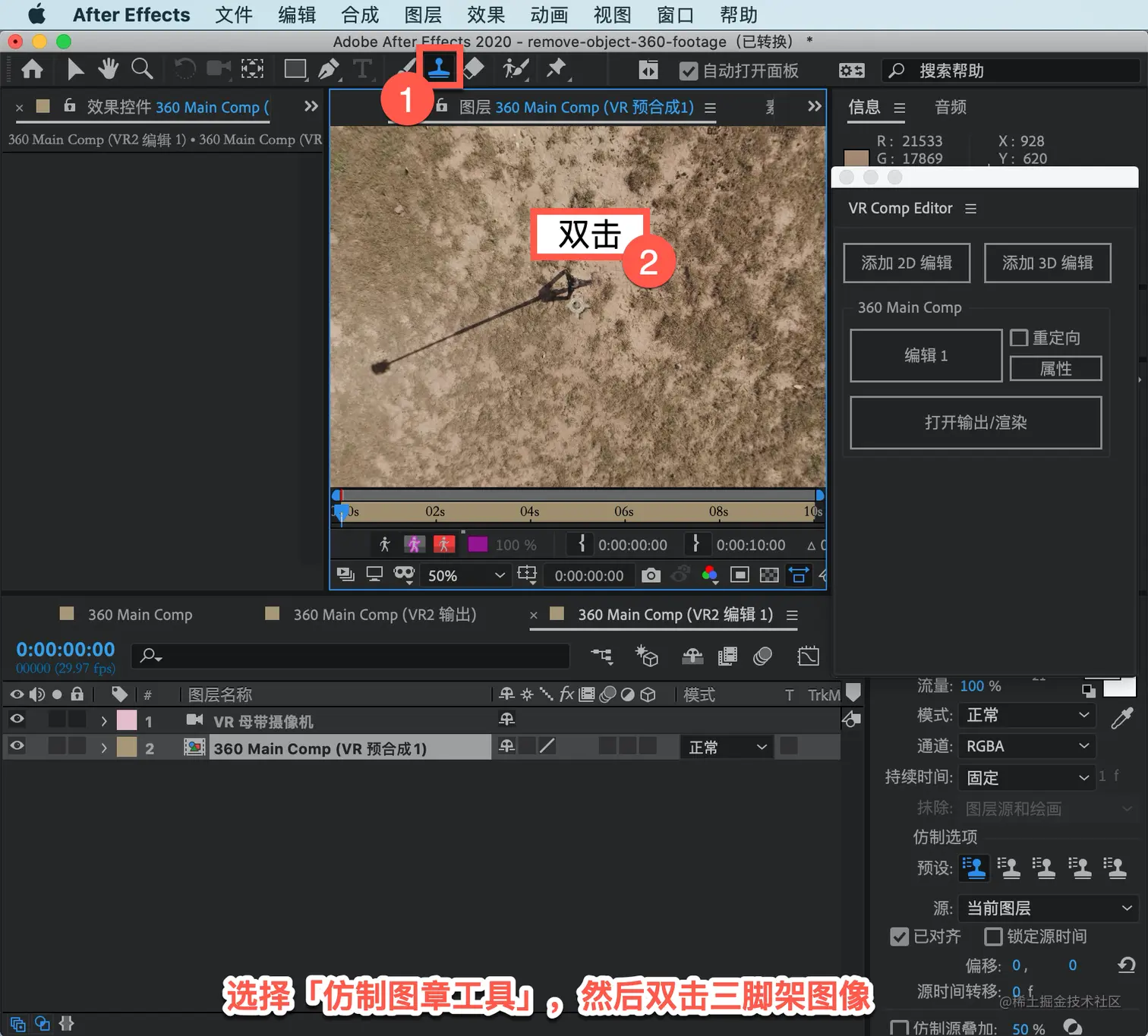
Task: Click the tan label color of layer 2
Action: click(127, 748)
